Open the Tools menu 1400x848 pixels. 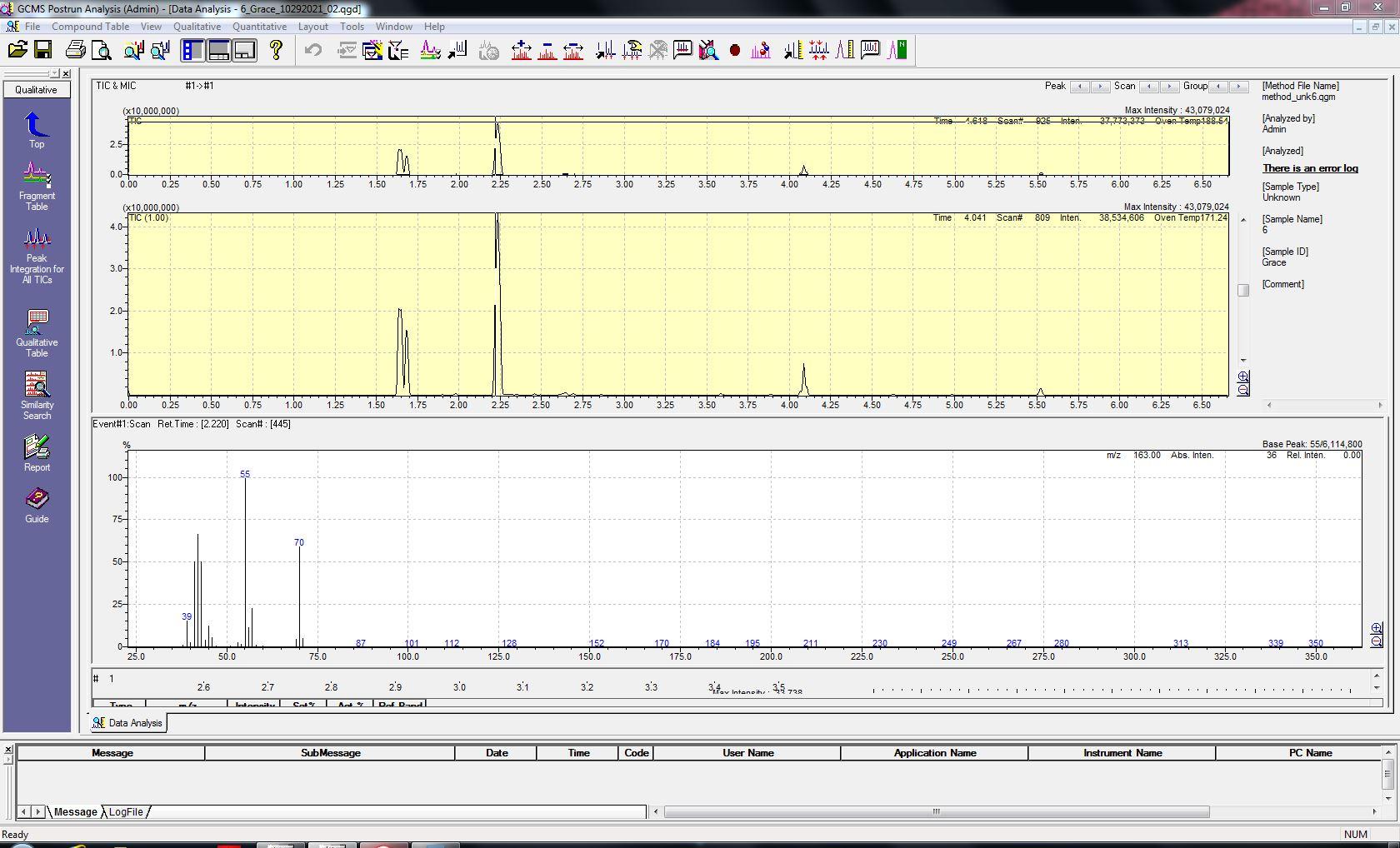(352, 27)
